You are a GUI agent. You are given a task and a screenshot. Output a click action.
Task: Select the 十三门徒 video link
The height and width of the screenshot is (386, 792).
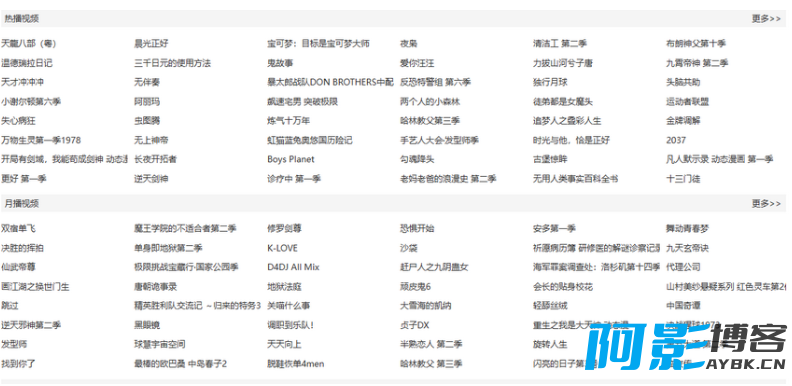pos(683,178)
